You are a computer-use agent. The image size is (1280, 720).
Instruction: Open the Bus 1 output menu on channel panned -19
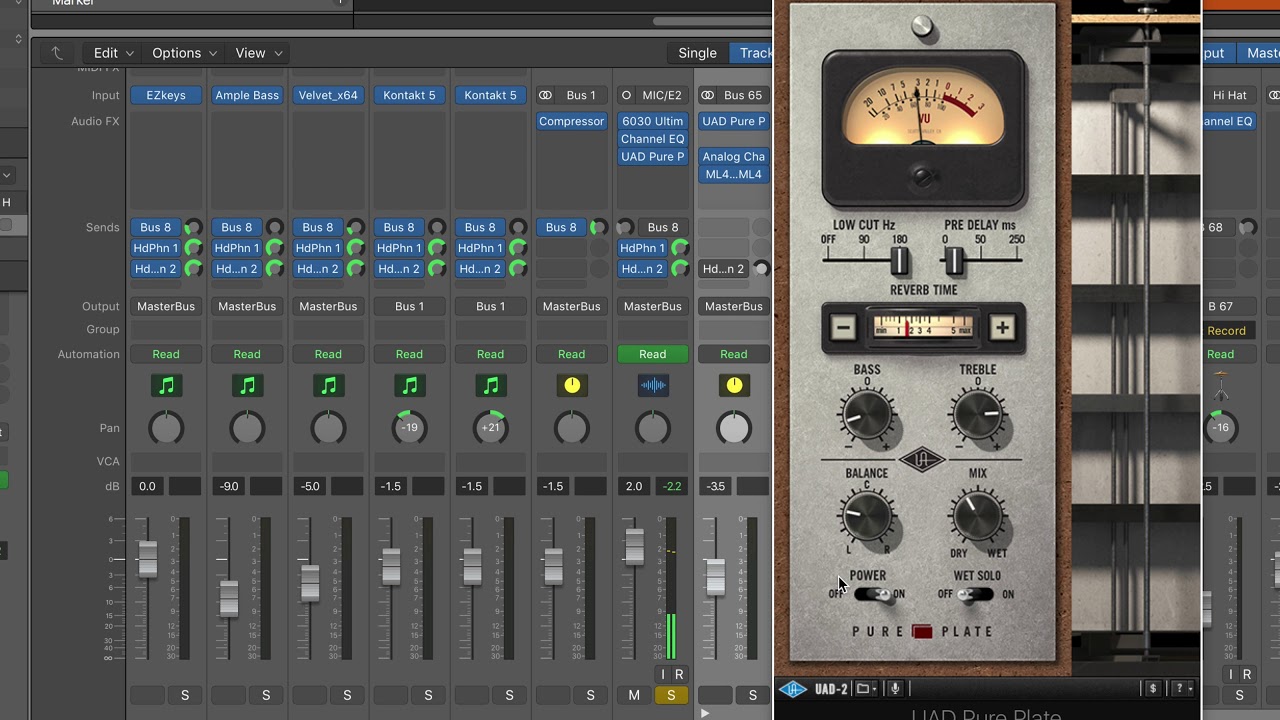tap(409, 306)
